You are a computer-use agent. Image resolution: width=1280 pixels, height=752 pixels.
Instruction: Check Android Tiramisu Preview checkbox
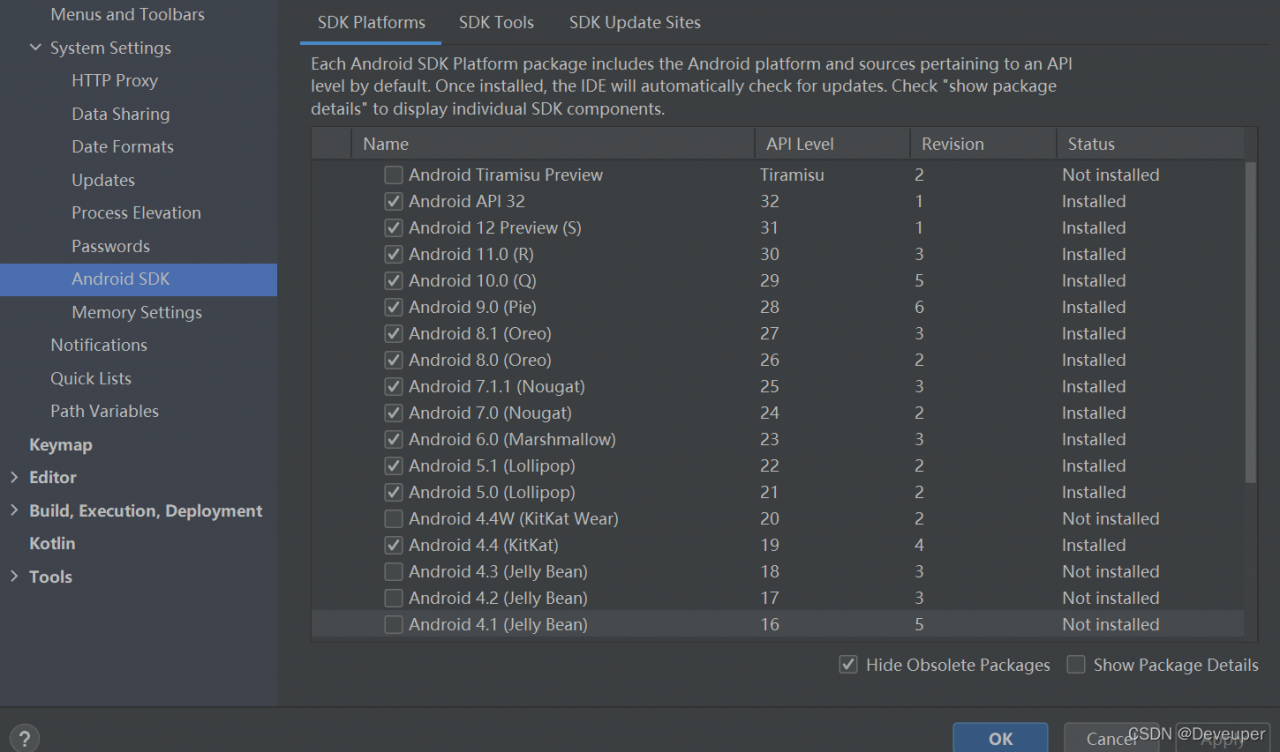pos(394,175)
